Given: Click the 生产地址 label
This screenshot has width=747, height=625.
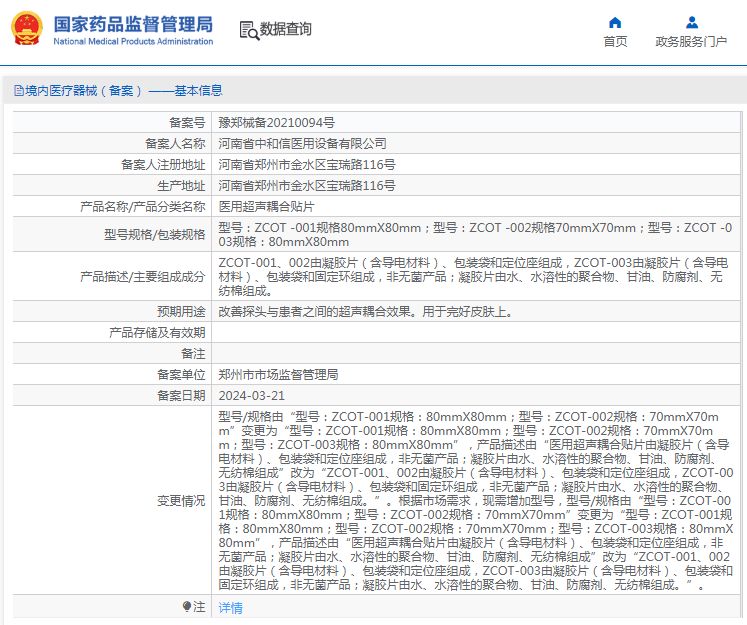Looking at the screenshot, I should [182, 185].
